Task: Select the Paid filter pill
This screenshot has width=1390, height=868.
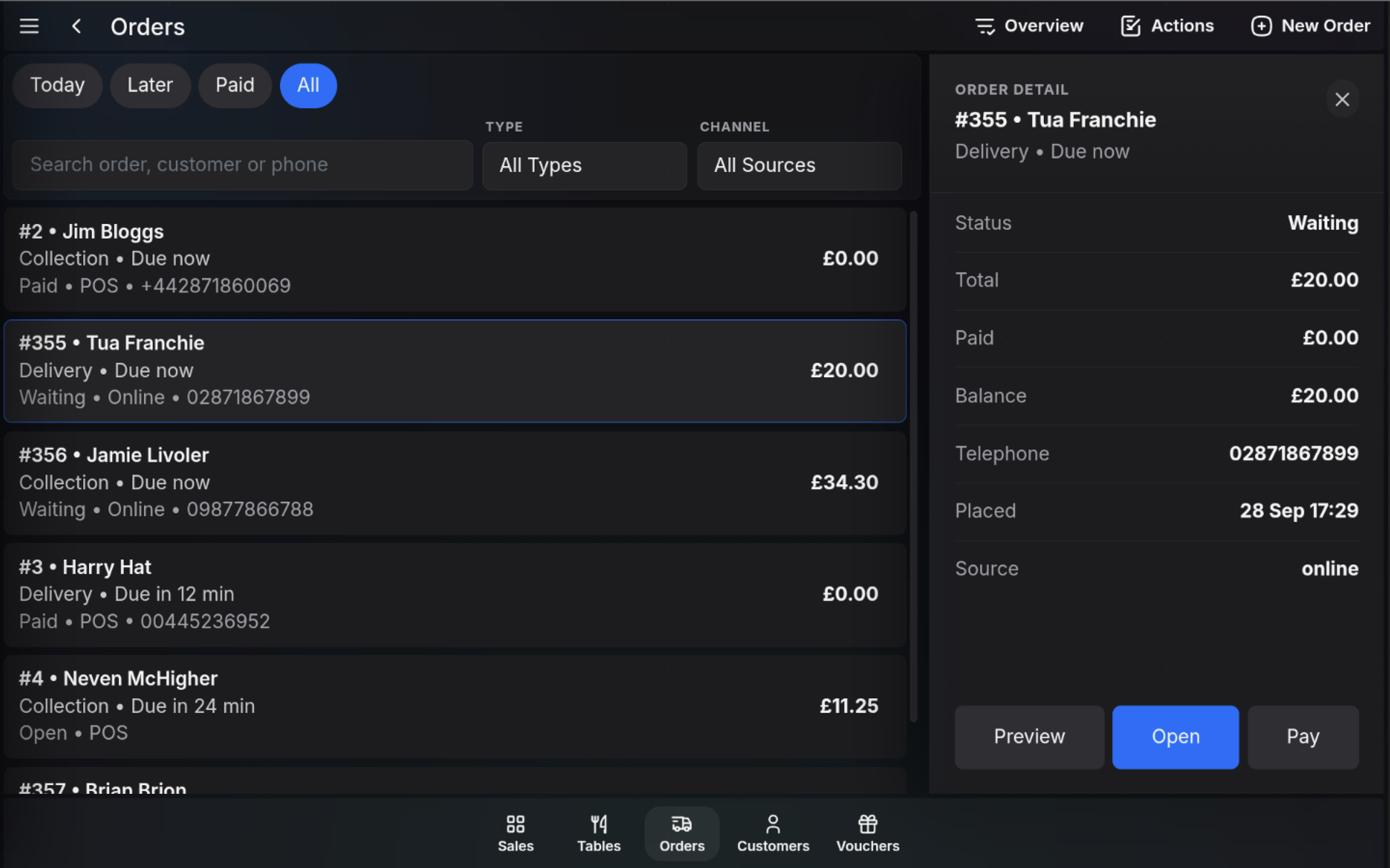Action: coord(235,85)
